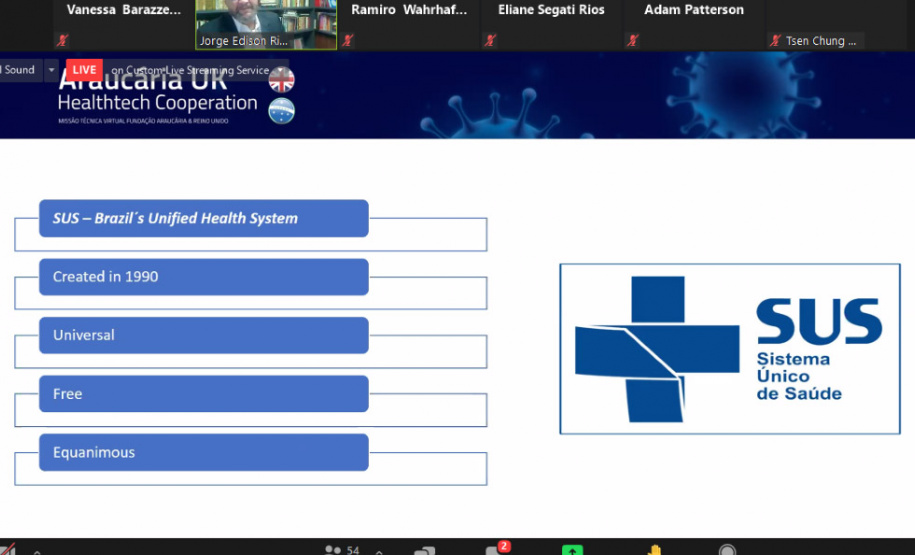Click the Record icon in the bottom toolbar

click(x=728, y=550)
